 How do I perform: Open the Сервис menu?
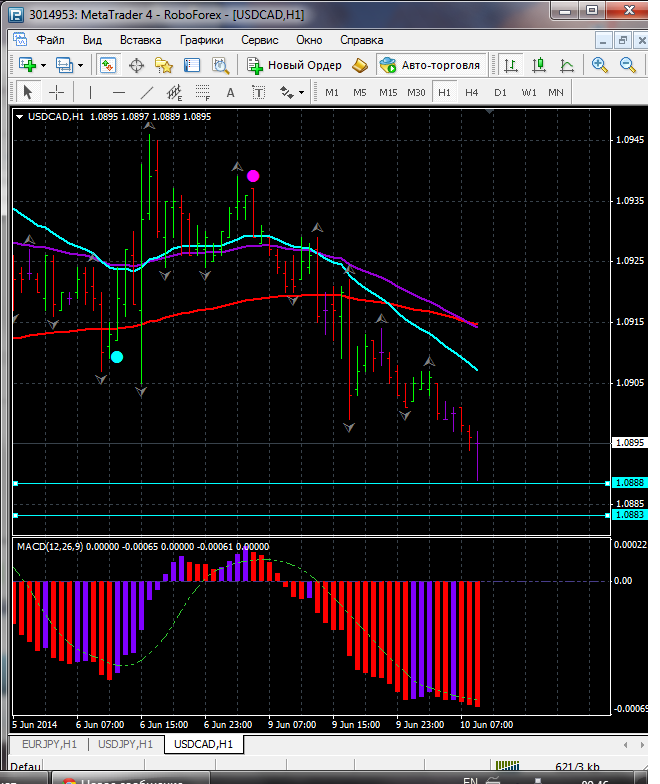pyautogui.click(x=260, y=40)
